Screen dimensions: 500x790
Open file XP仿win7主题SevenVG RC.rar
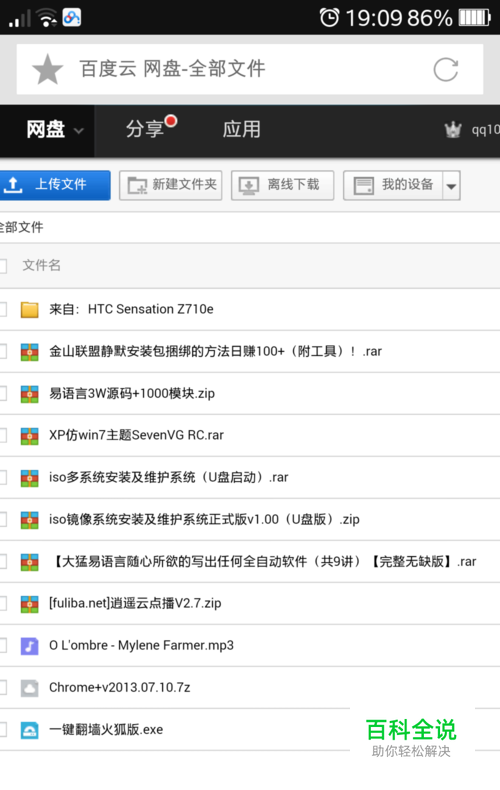pyautogui.click(x=136, y=435)
